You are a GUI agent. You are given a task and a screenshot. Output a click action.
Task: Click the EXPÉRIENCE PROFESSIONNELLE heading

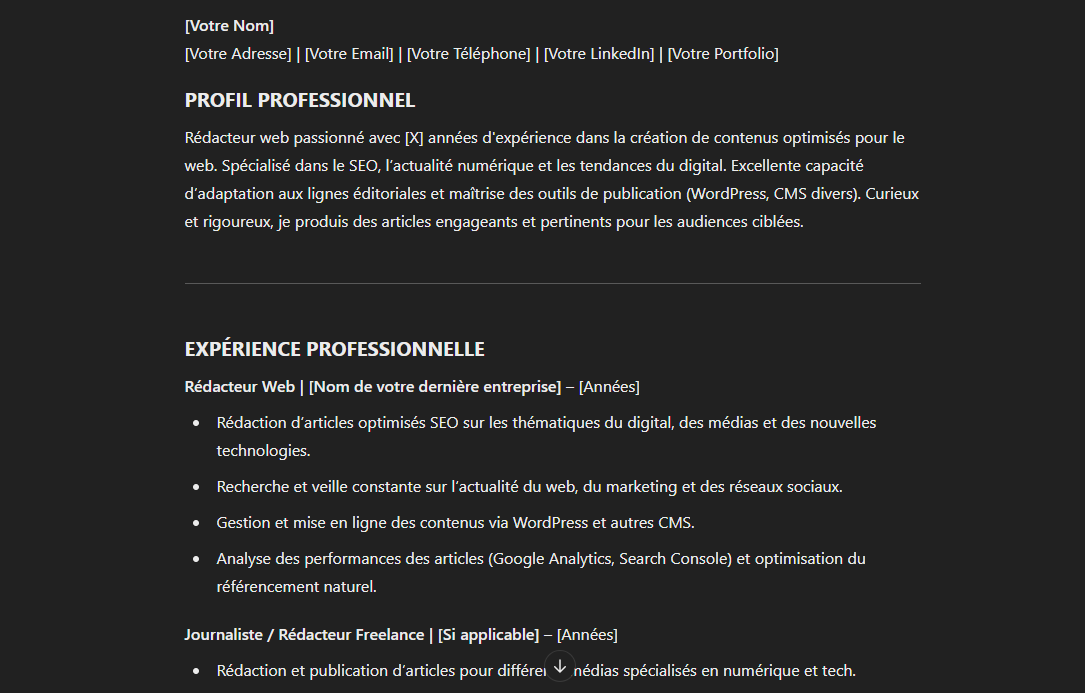[x=334, y=349]
